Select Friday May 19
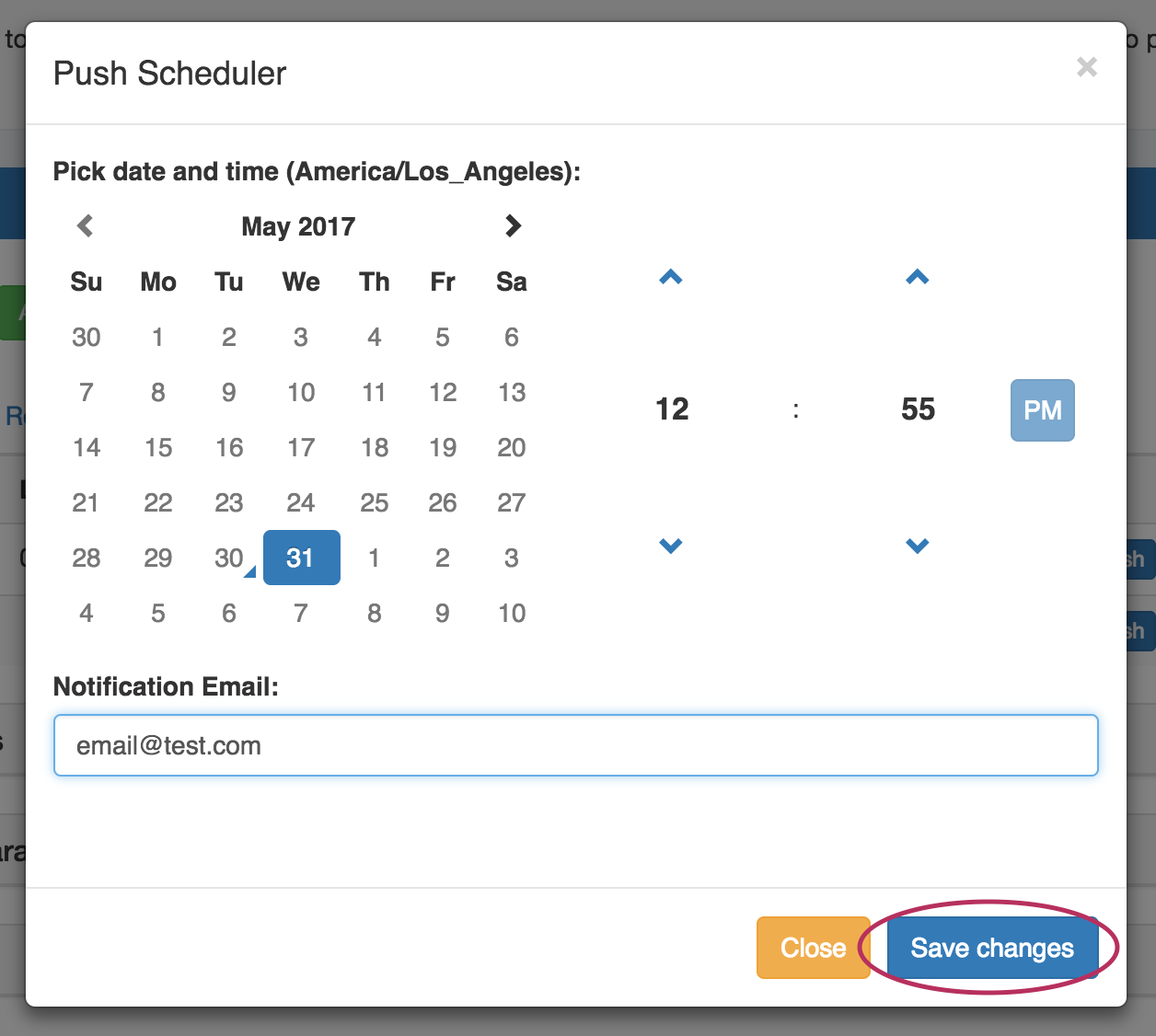The image size is (1156, 1036). tap(443, 447)
